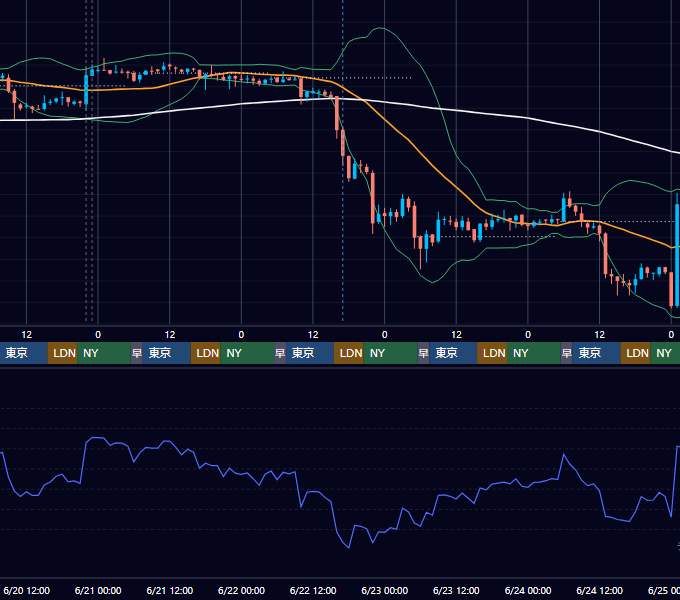680x600 pixels.
Task: Click the '6/24 00:00' date label
Action: (528, 590)
